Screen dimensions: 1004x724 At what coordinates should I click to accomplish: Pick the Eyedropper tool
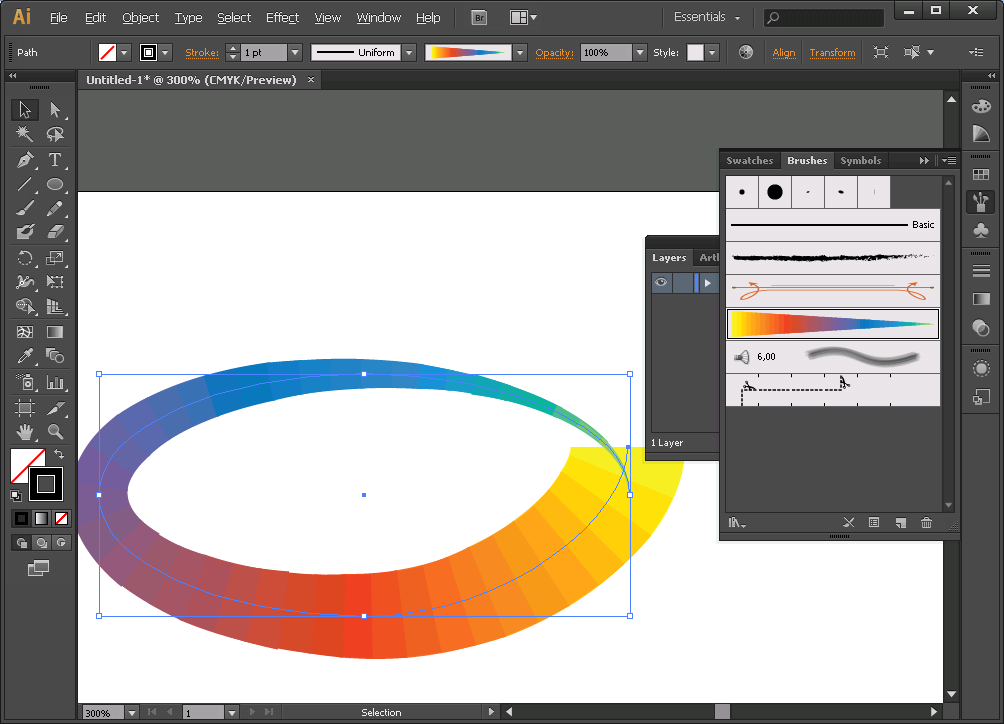coord(24,356)
